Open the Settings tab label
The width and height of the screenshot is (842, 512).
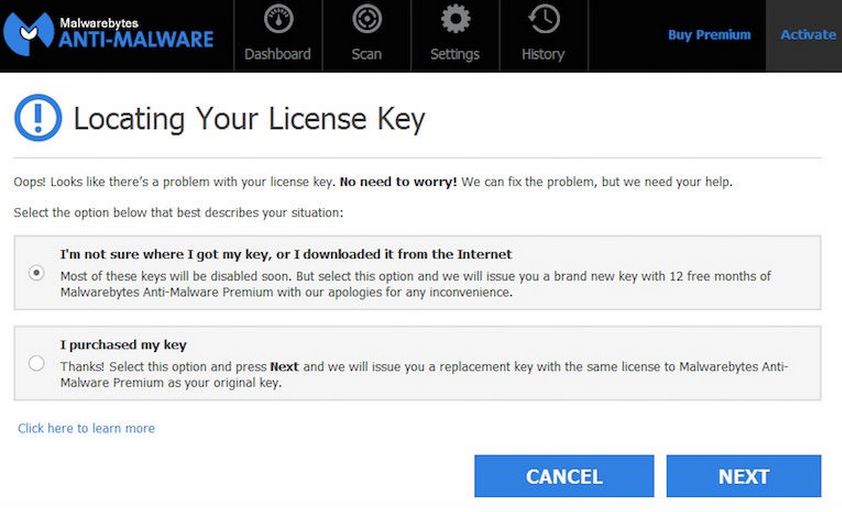click(x=455, y=54)
